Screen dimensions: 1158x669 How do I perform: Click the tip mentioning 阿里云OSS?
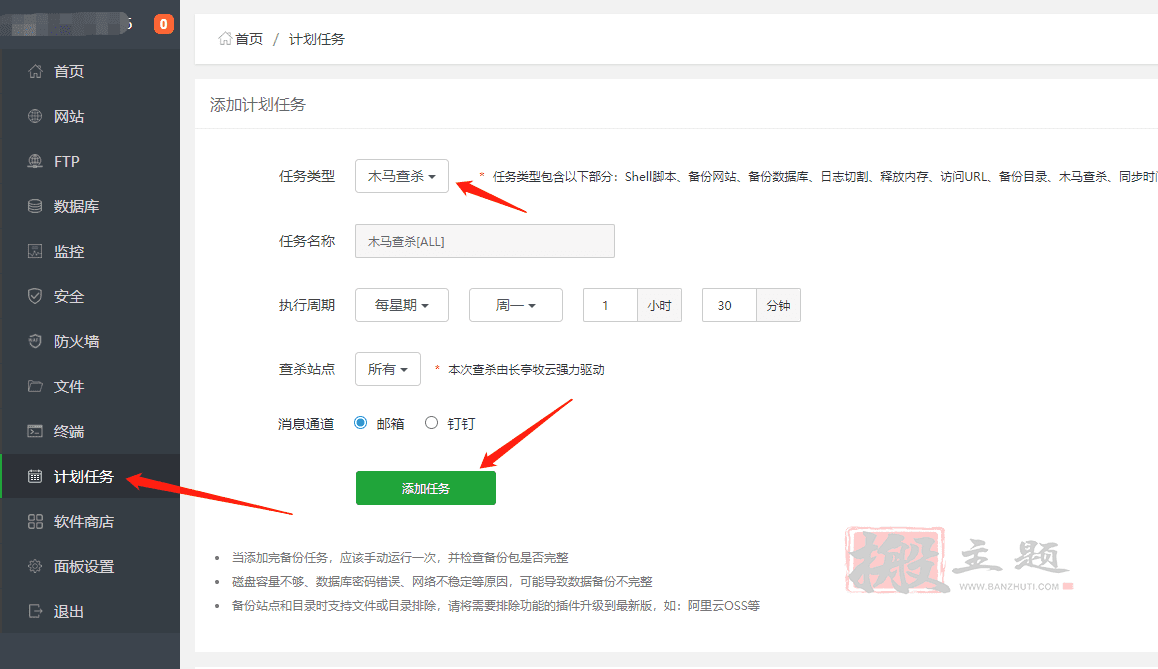click(496, 605)
